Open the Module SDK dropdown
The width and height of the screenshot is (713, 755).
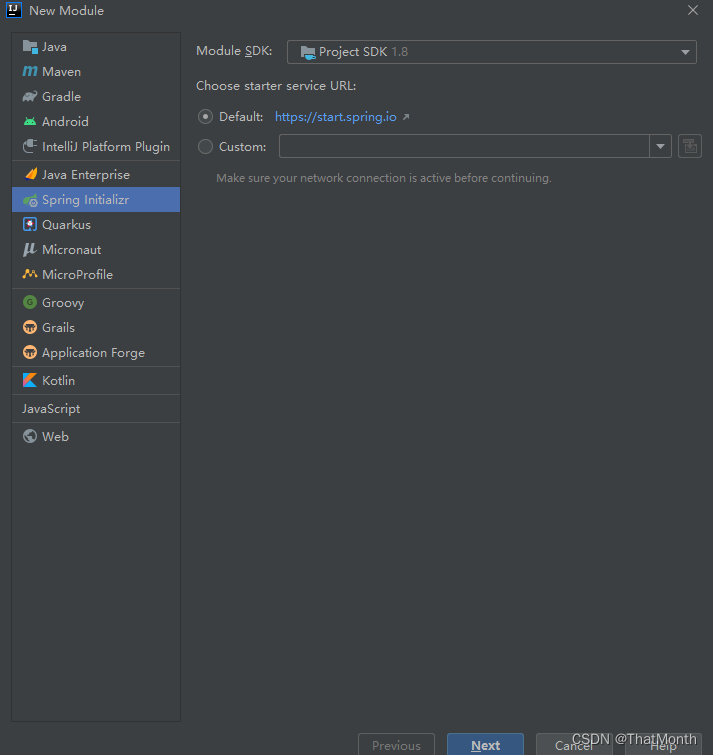pyautogui.click(x=492, y=52)
